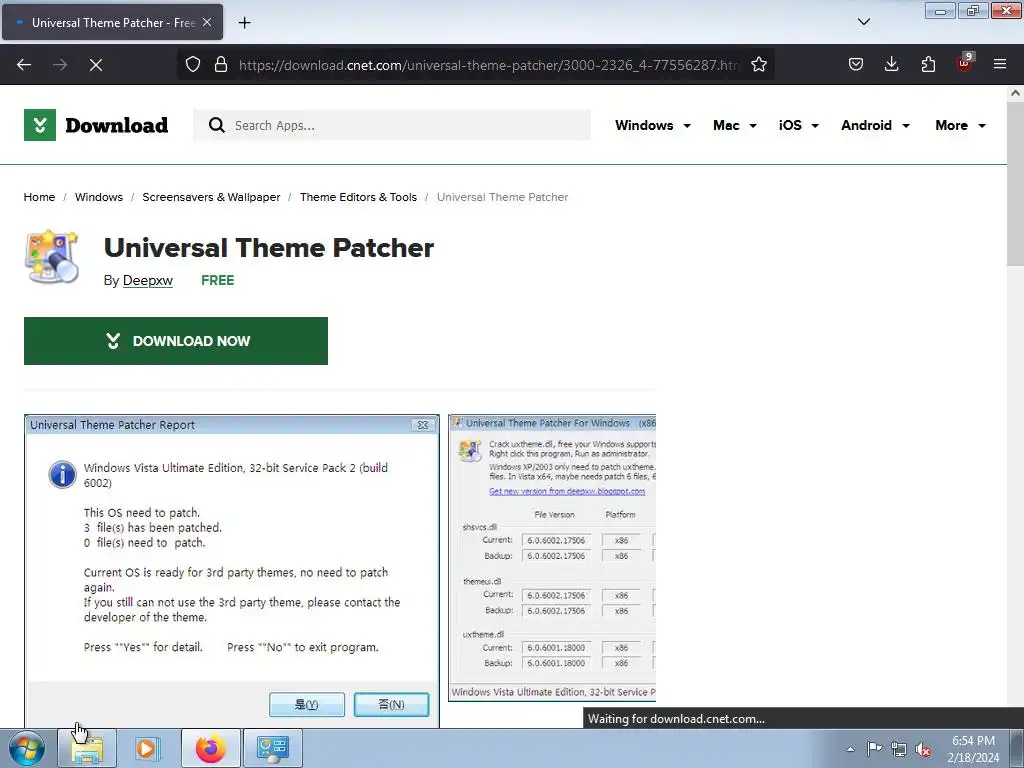The width and height of the screenshot is (1024, 768).
Task: Open Firefox downloads panel
Action: [x=891, y=65]
